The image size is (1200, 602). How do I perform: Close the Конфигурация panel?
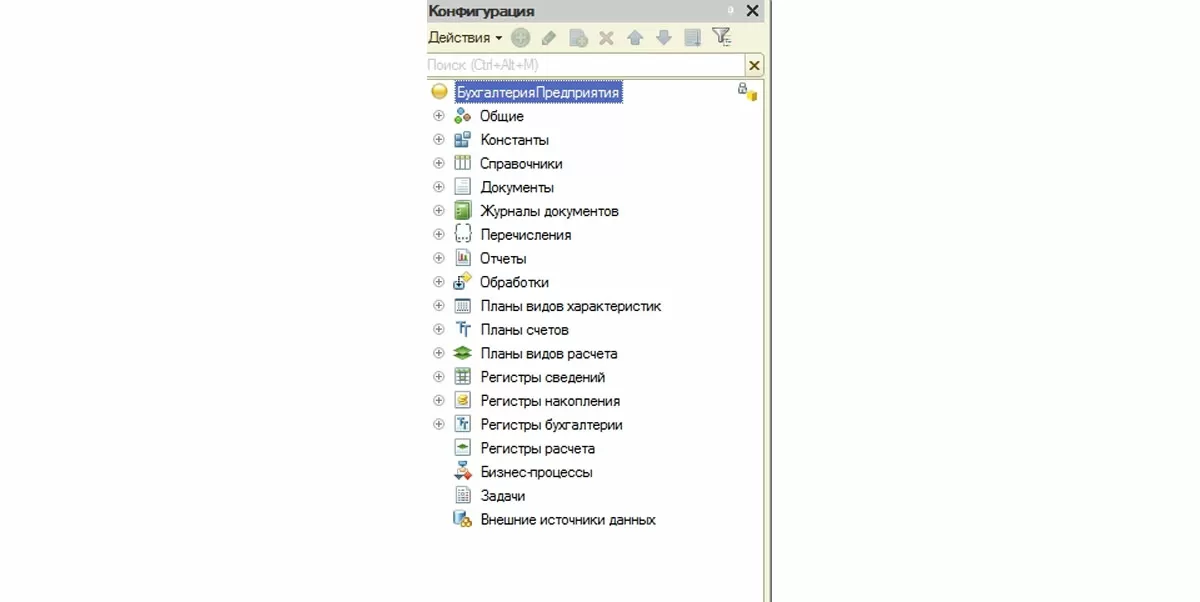click(752, 11)
